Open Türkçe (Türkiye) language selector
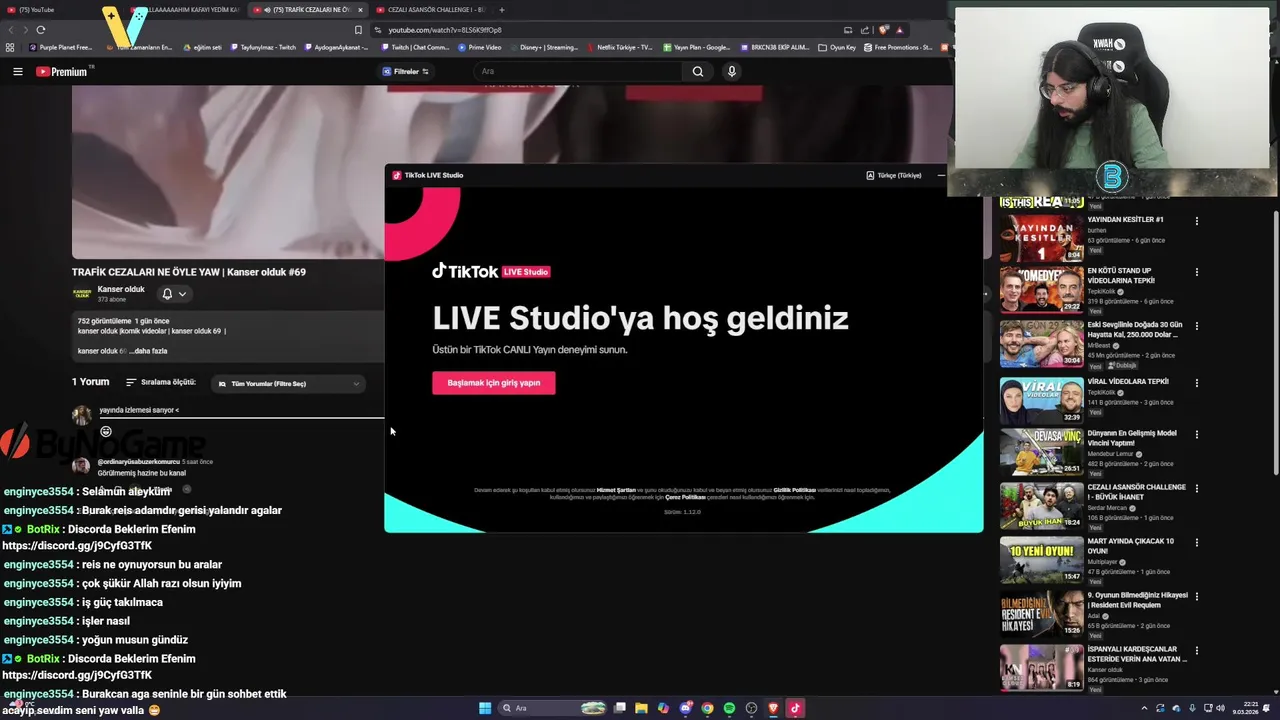 click(894, 175)
